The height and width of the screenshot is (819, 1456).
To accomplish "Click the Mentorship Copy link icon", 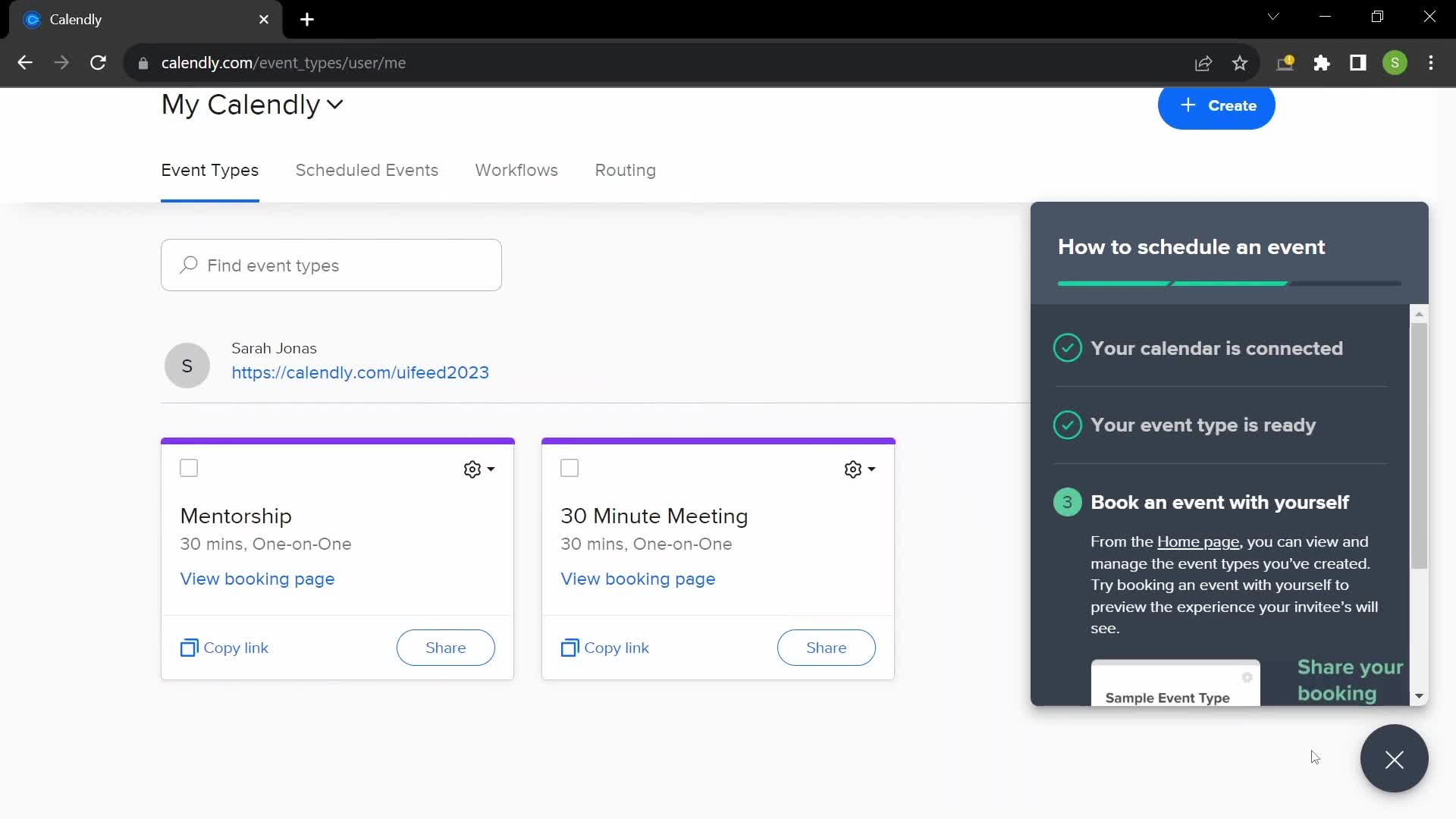I will [x=189, y=648].
